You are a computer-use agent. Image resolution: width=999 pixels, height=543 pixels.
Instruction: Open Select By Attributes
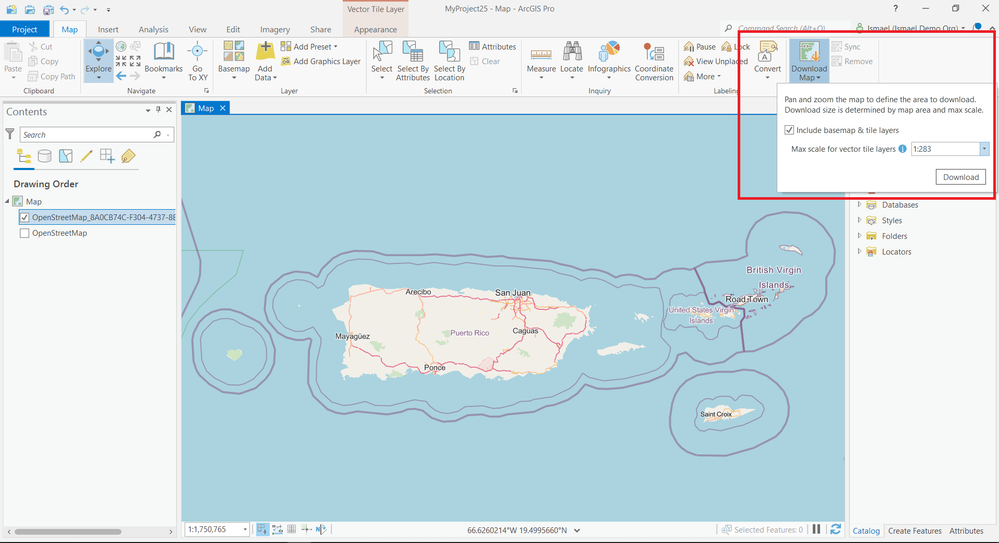pos(413,61)
